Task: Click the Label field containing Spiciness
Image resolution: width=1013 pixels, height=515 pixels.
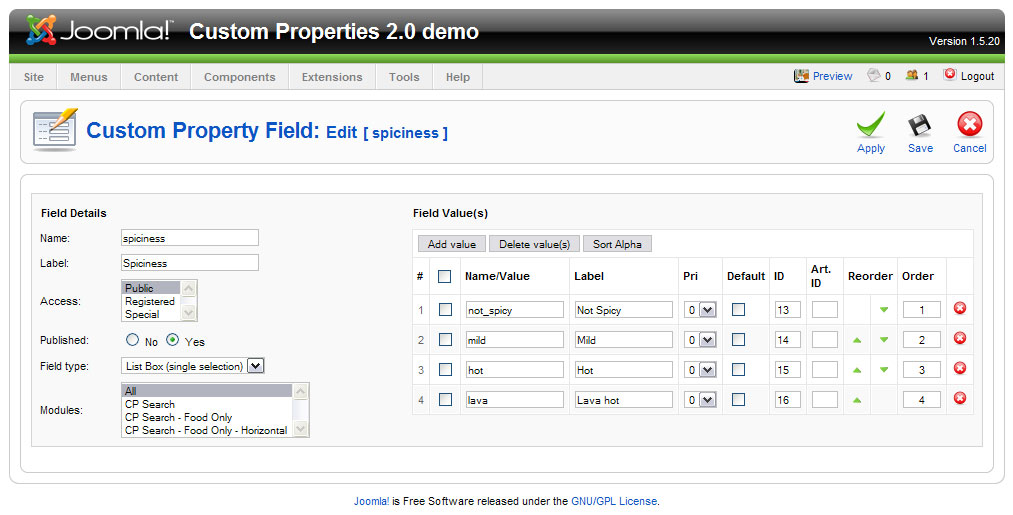Action: (189, 263)
